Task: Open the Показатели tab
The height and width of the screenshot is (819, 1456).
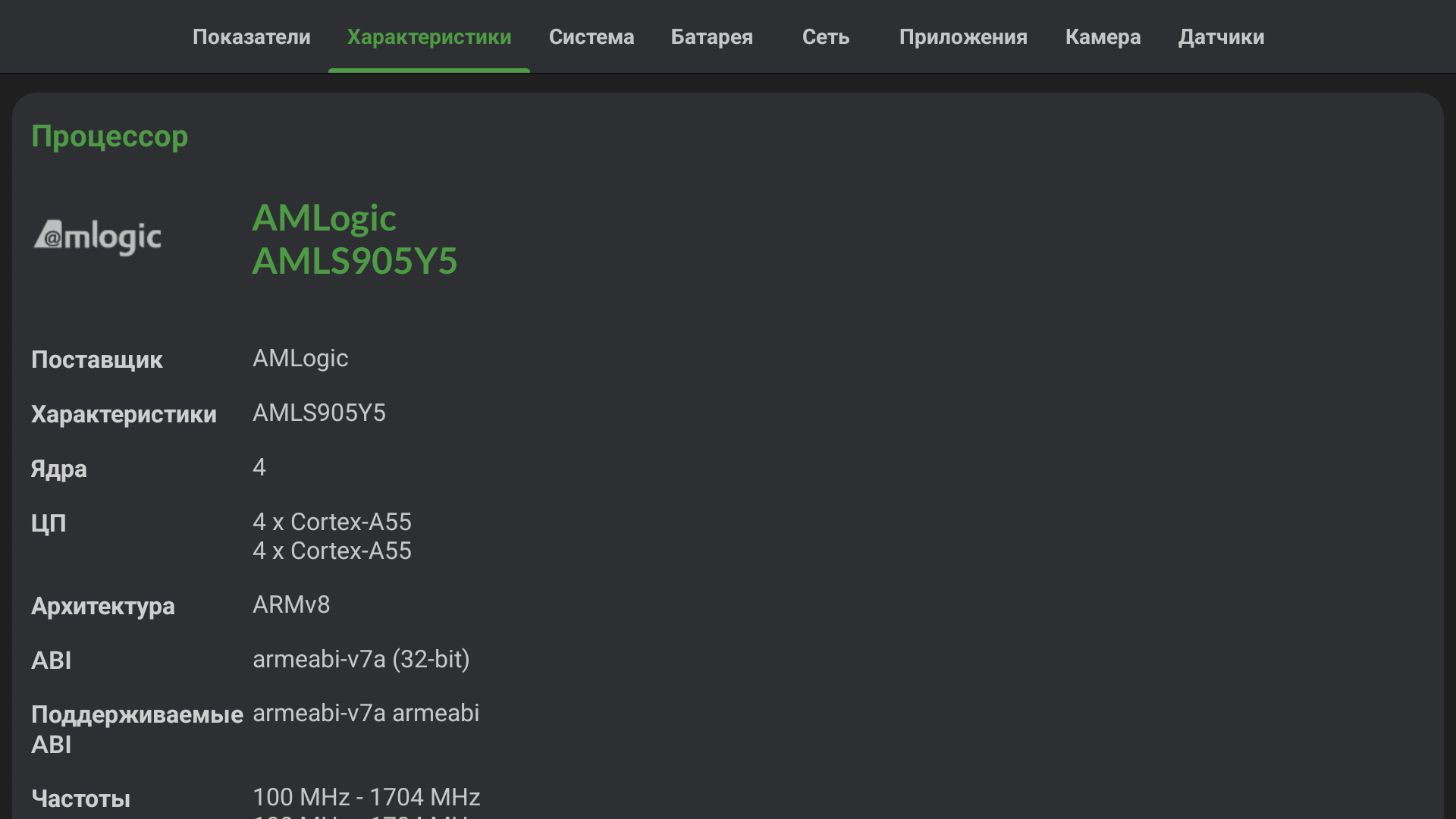Action: point(251,37)
